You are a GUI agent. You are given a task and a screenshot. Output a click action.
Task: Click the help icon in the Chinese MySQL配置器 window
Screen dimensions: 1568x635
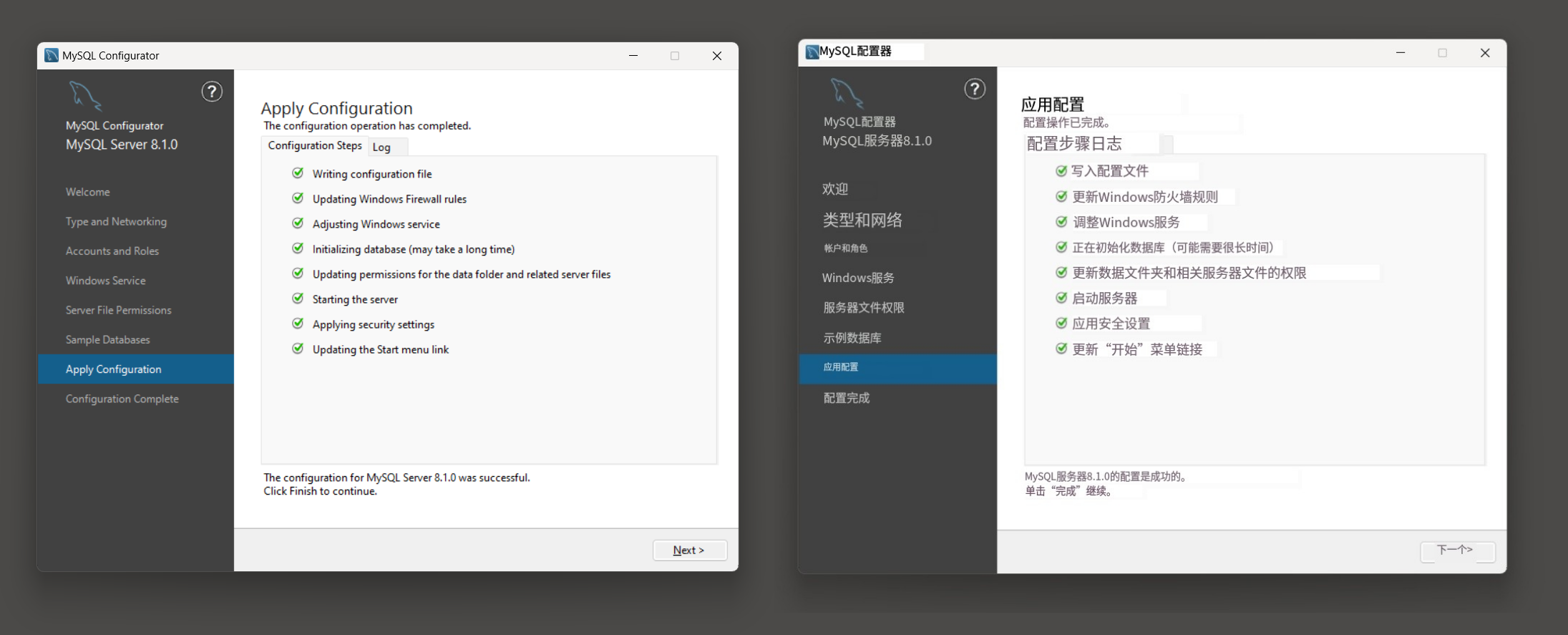[x=975, y=89]
